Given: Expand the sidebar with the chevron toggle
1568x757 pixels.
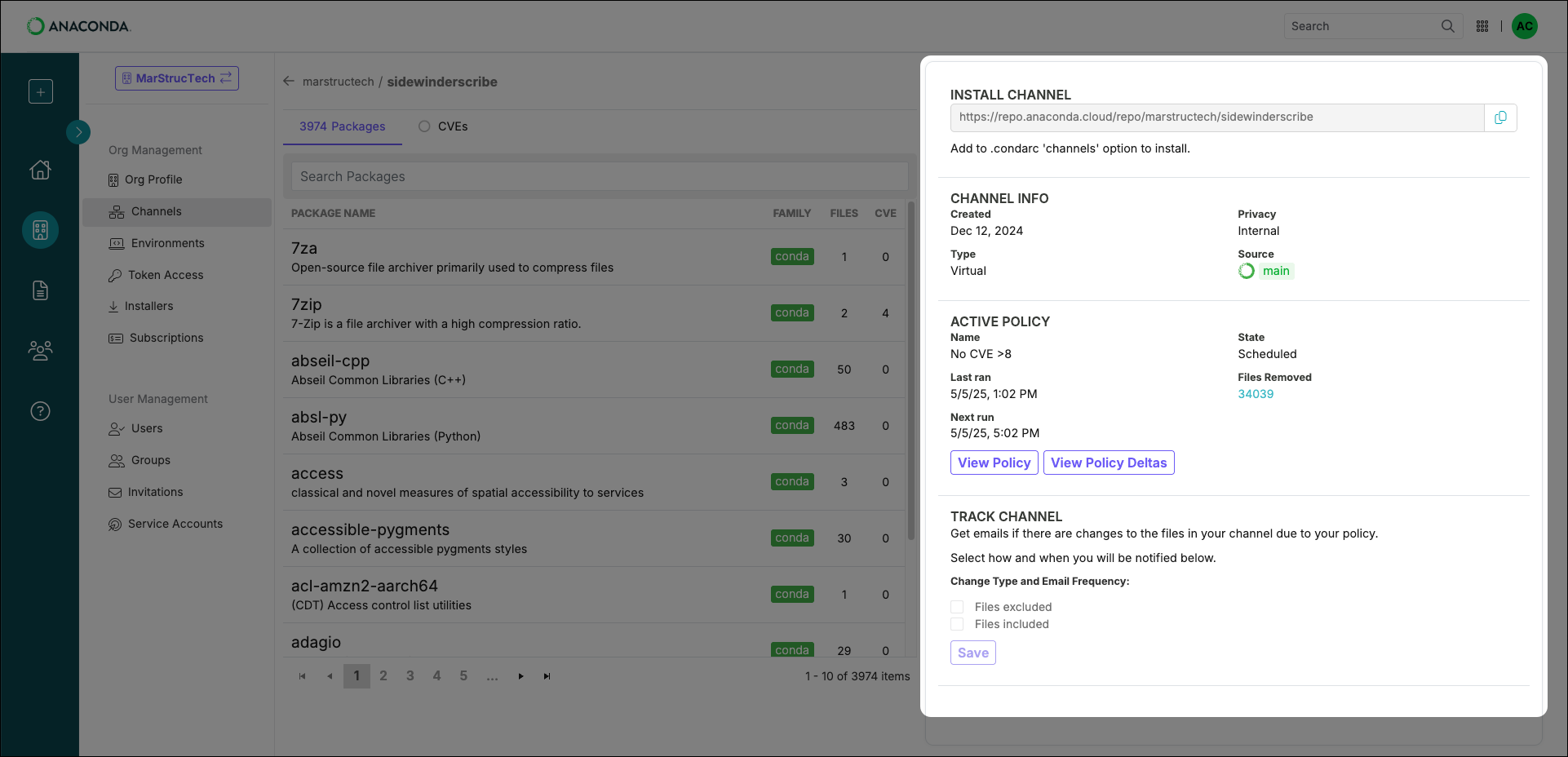Looking at the screenshot, I should pyautogui.click(x=78, y=131).
